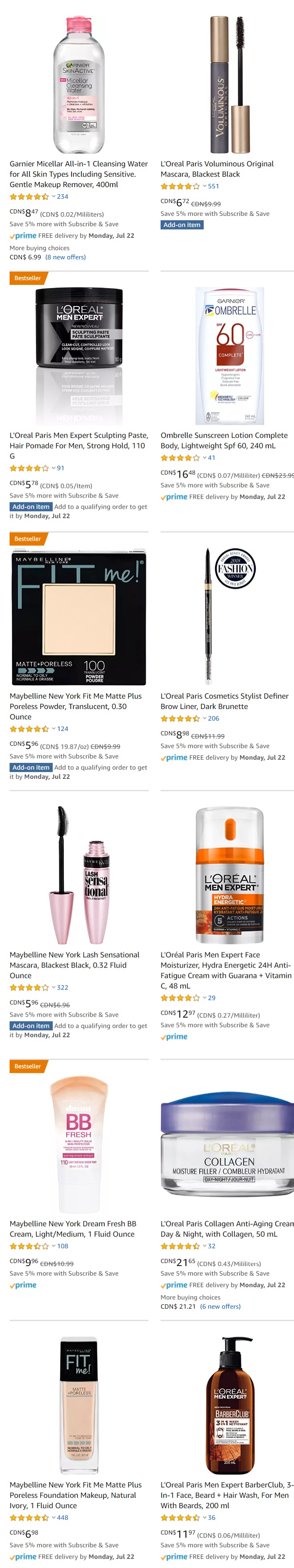Open the 206 reviews count for Brow Liner

pos(213,718)
